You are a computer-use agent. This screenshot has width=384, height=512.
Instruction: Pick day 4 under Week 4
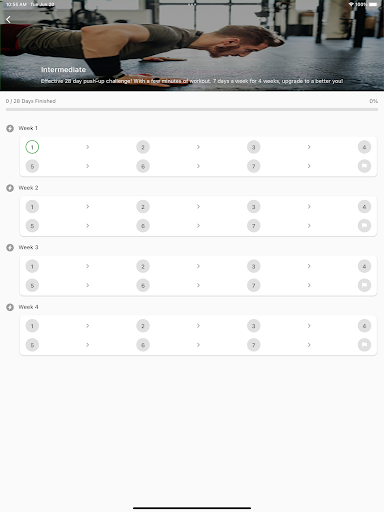click(x=364, y=326)
